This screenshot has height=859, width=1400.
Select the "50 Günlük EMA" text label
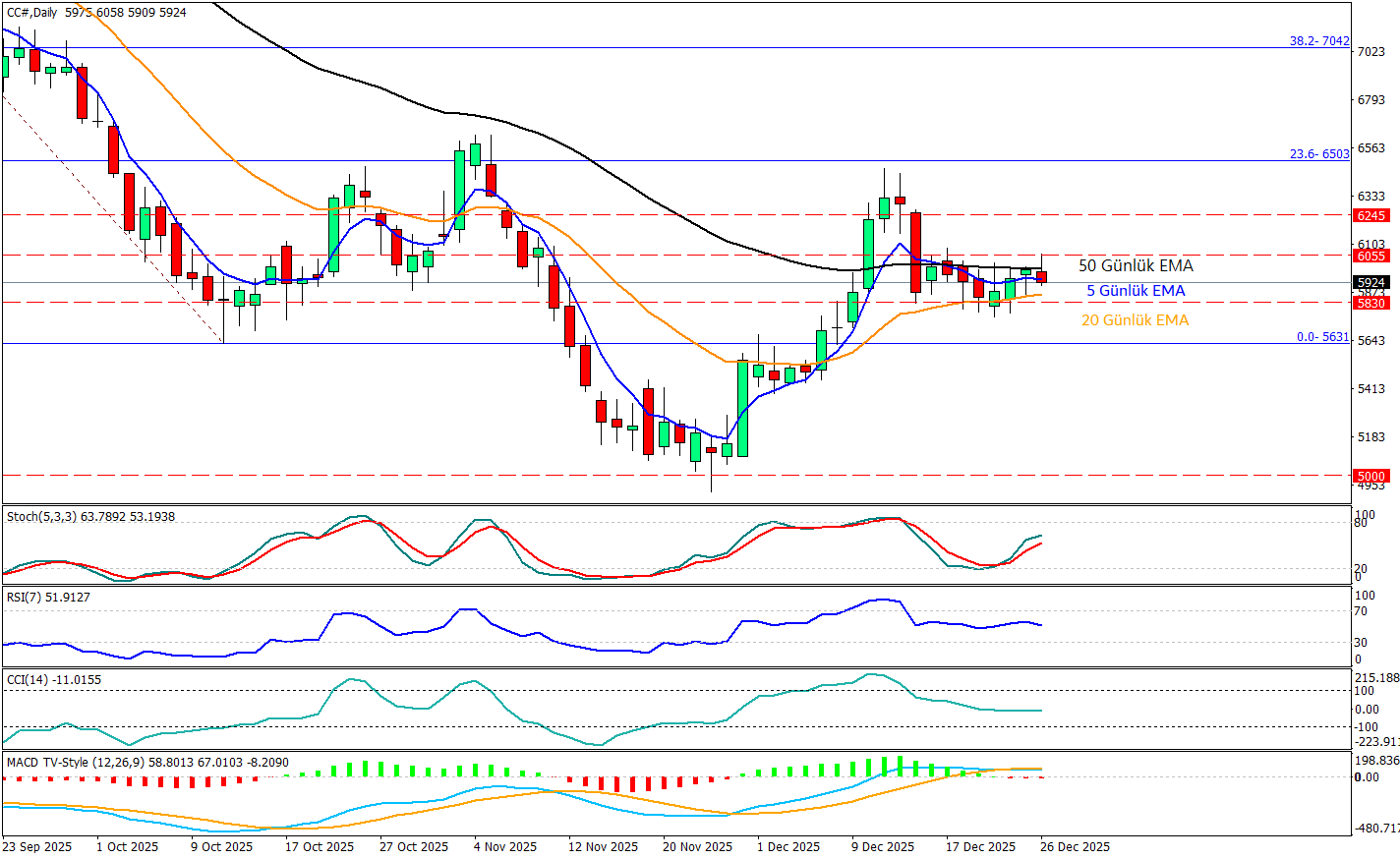click(1136, 266)
